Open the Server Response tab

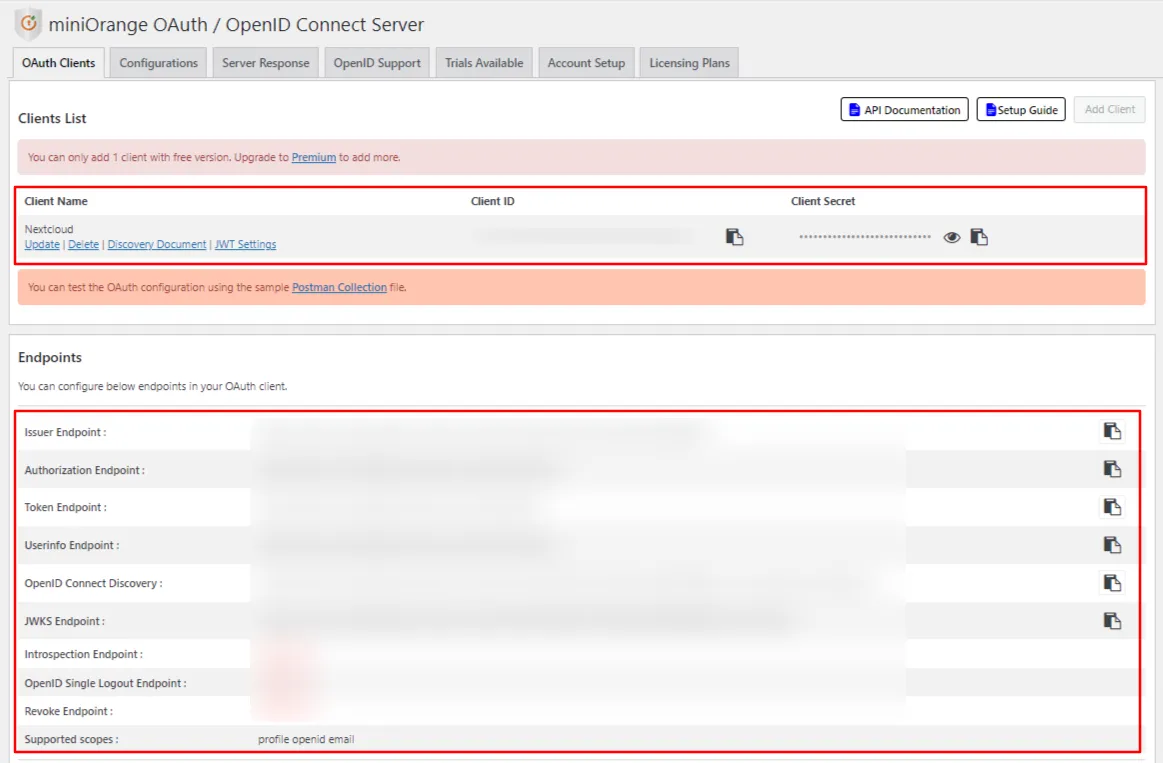tap(266, 63)
